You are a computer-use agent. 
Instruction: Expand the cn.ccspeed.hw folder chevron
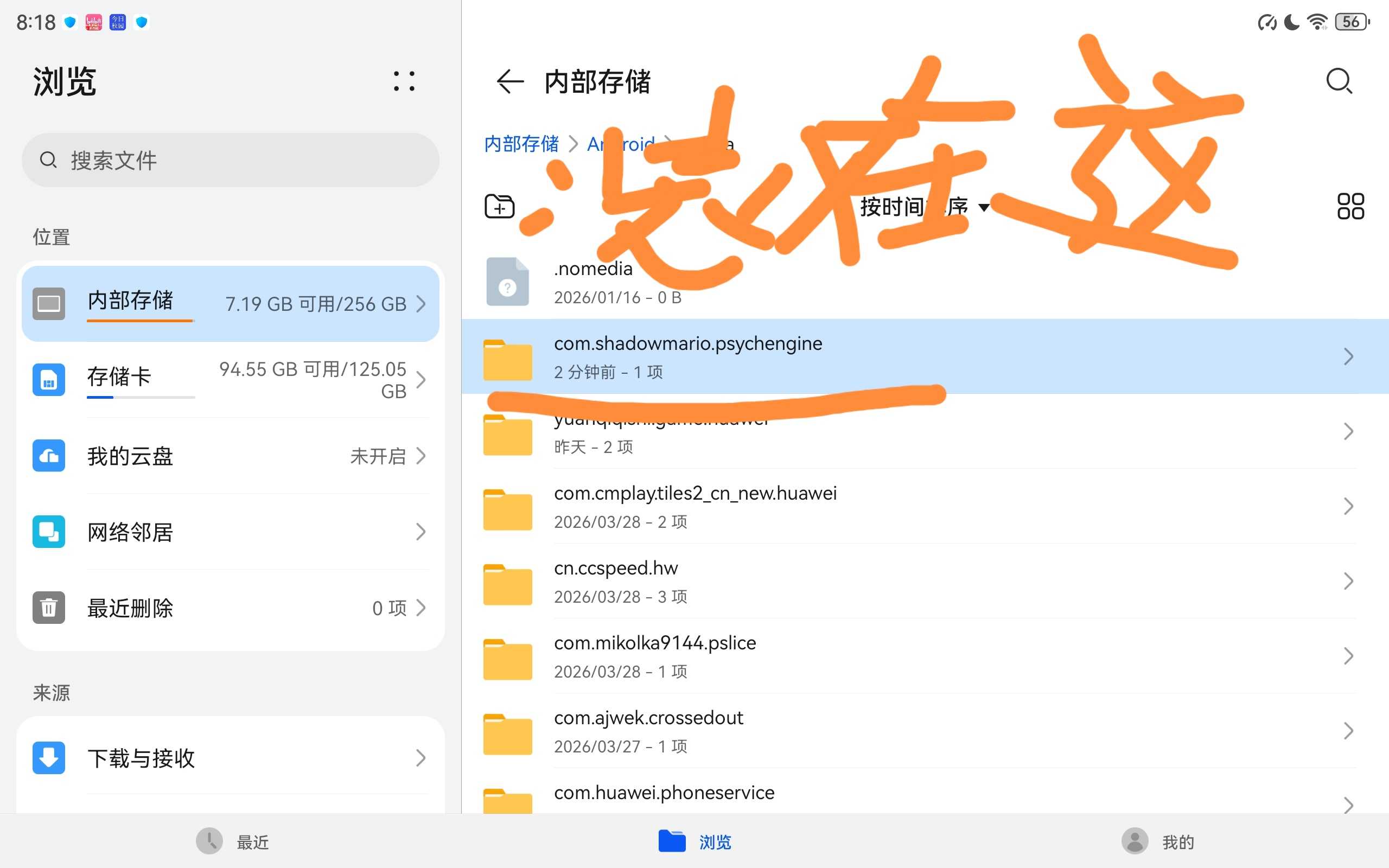click(1348, 581)
